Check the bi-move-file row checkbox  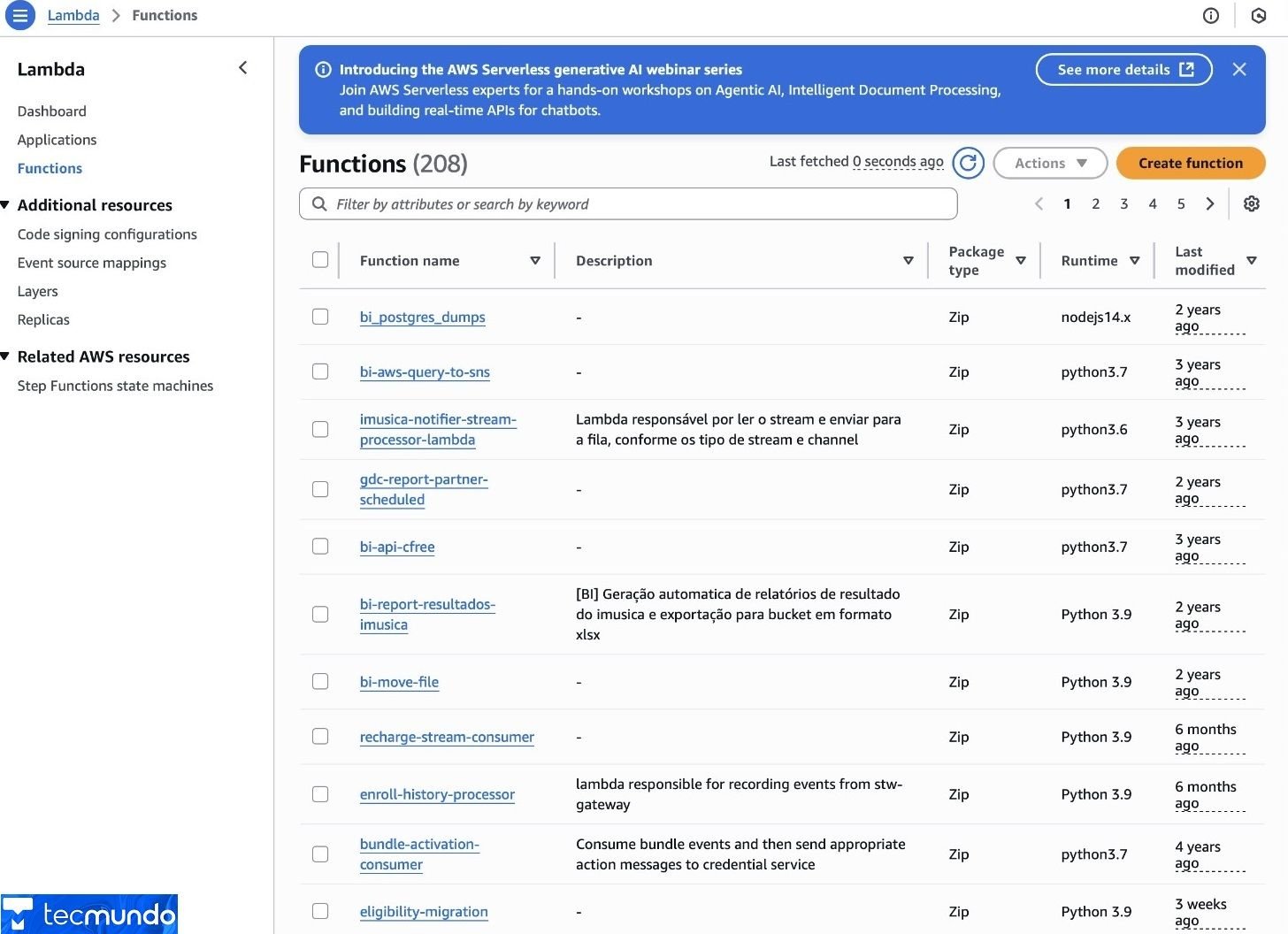coord(320,681)
